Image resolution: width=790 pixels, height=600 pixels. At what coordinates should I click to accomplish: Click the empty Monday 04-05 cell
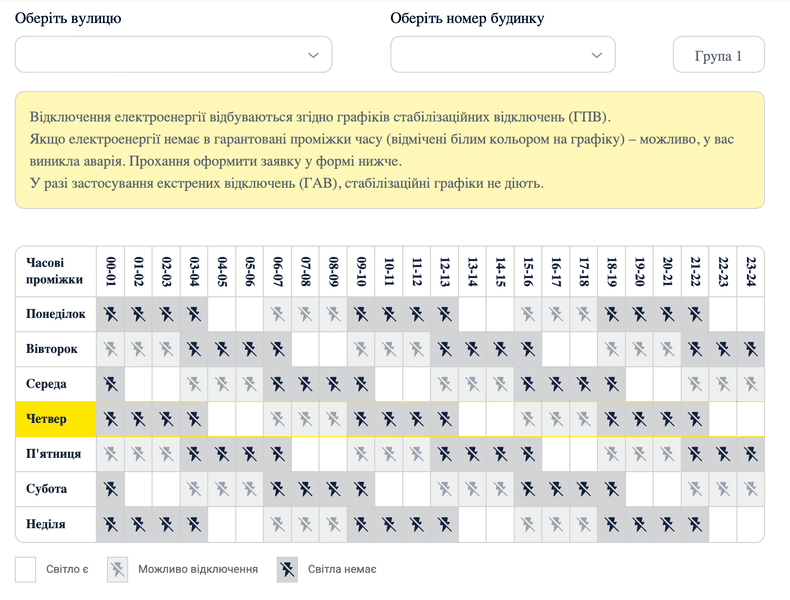click(x=222, y=314)
